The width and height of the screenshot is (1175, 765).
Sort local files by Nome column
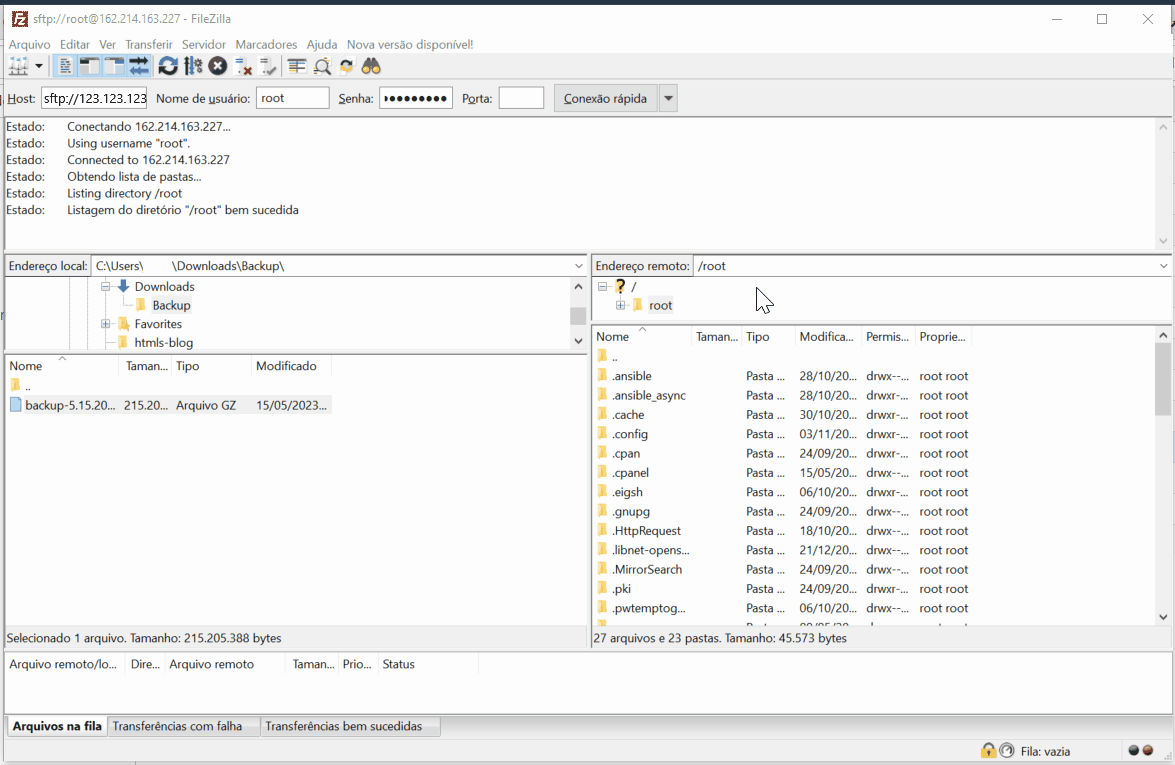coord(62,366)
